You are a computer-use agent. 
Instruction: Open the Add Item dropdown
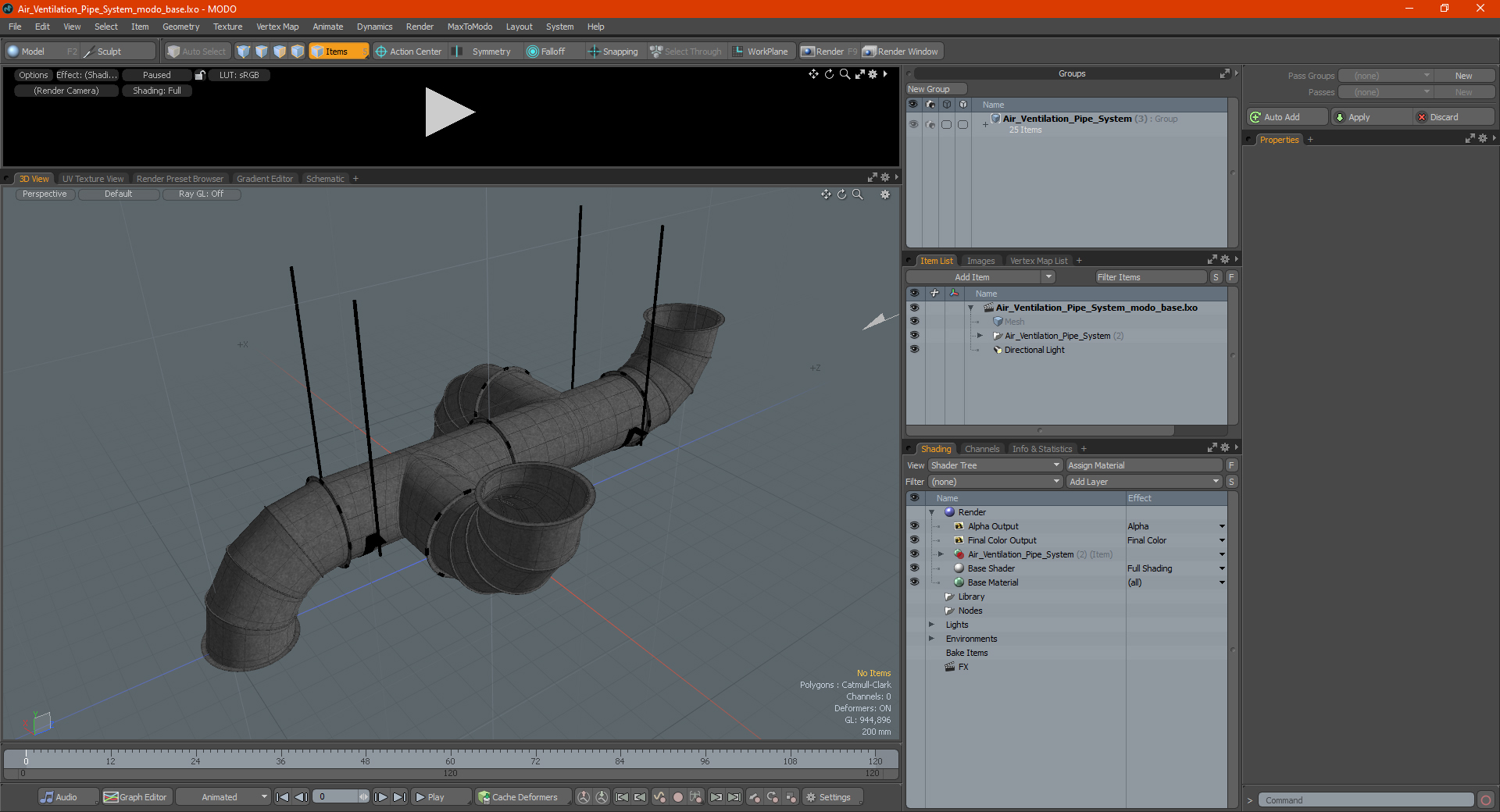[x=981, y=277]
